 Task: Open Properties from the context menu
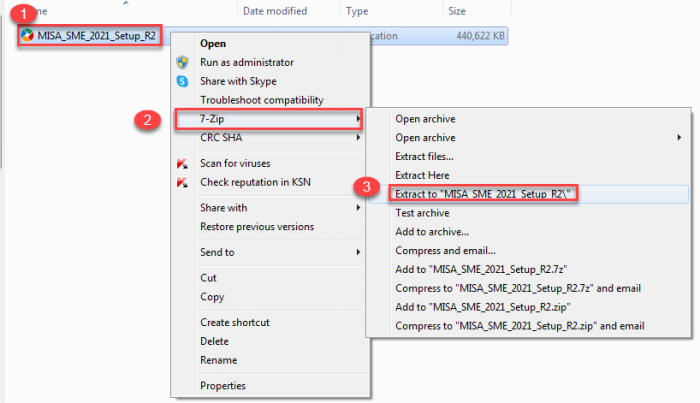point(222,386)
